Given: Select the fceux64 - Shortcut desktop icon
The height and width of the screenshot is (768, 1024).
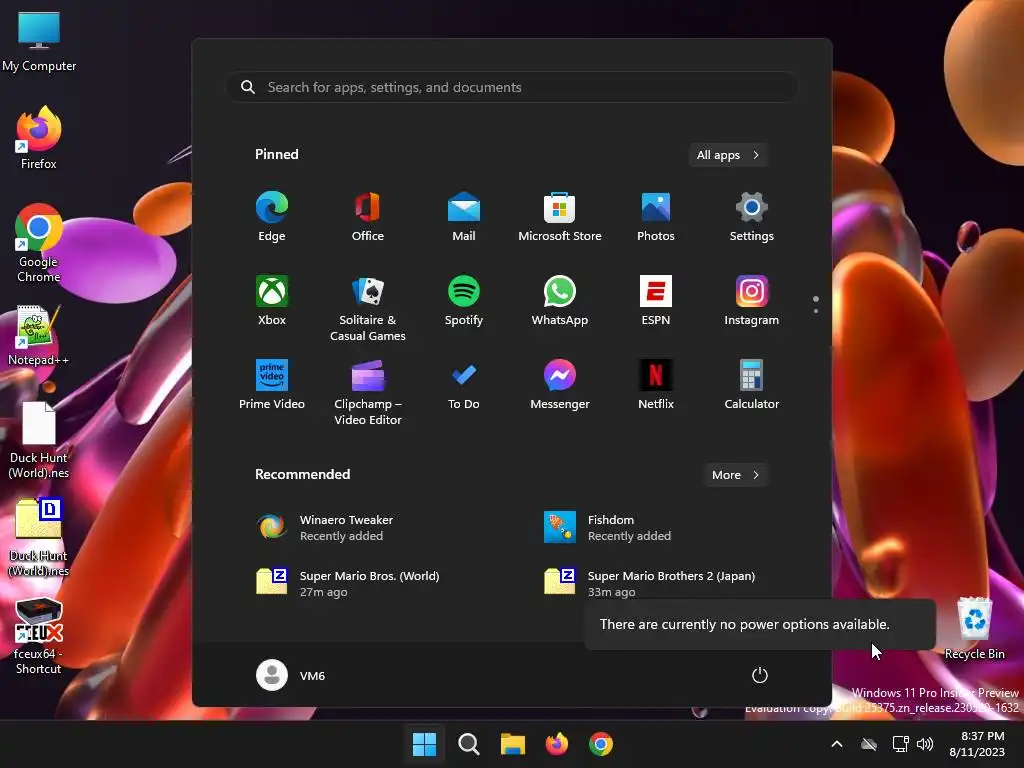Looking at the screenshot, I should click(39, 636).
